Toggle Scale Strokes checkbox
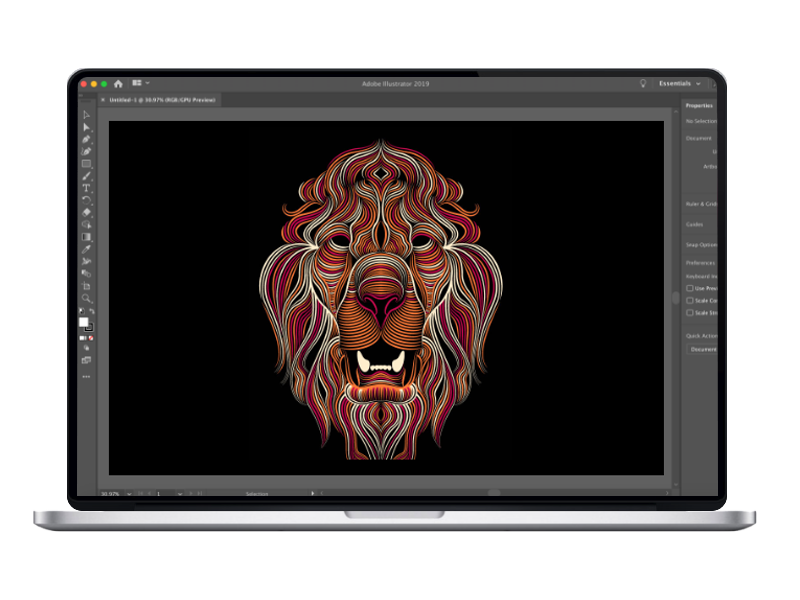The width and height of the screenshot is (800, 600). (x=690, y=313)
